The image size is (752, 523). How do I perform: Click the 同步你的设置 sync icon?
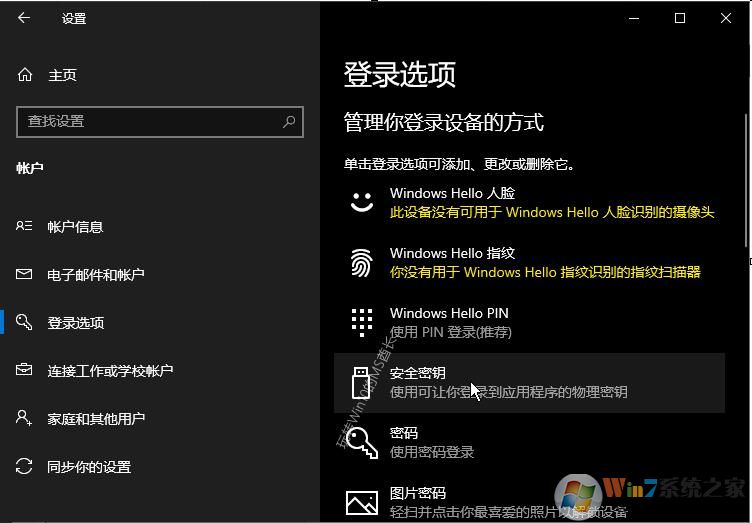point(24,466)
